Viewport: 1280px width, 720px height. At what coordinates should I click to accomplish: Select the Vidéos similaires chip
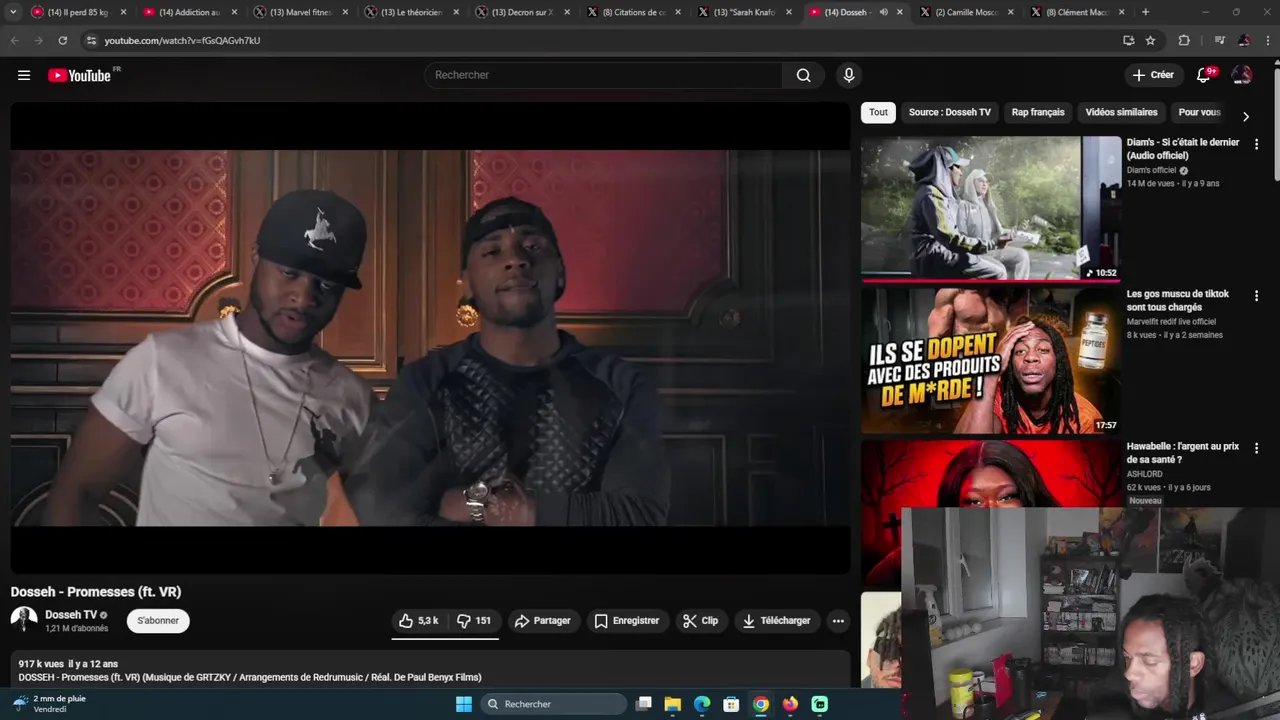1121,112
